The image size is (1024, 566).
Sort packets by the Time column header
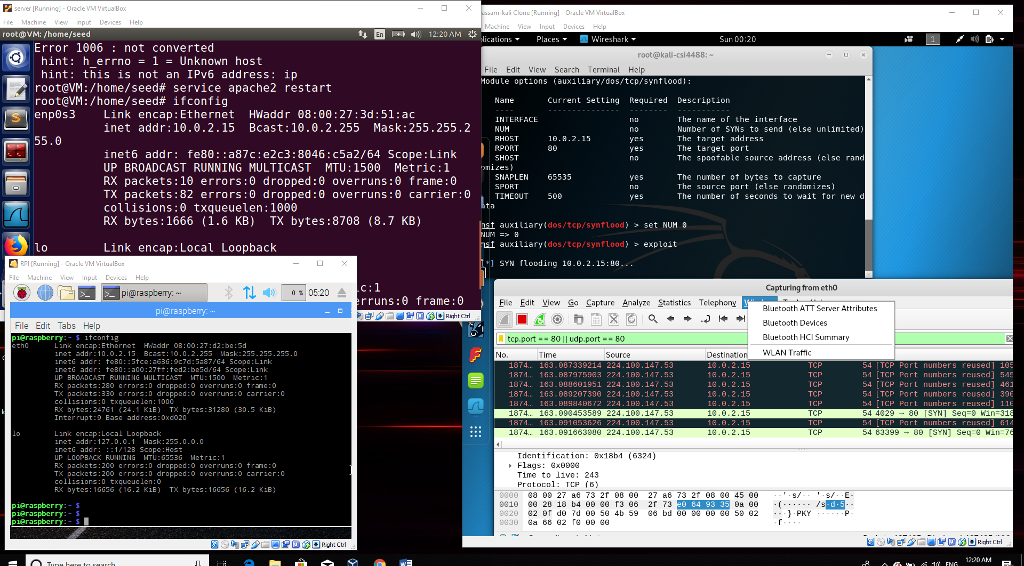point(569,355)
